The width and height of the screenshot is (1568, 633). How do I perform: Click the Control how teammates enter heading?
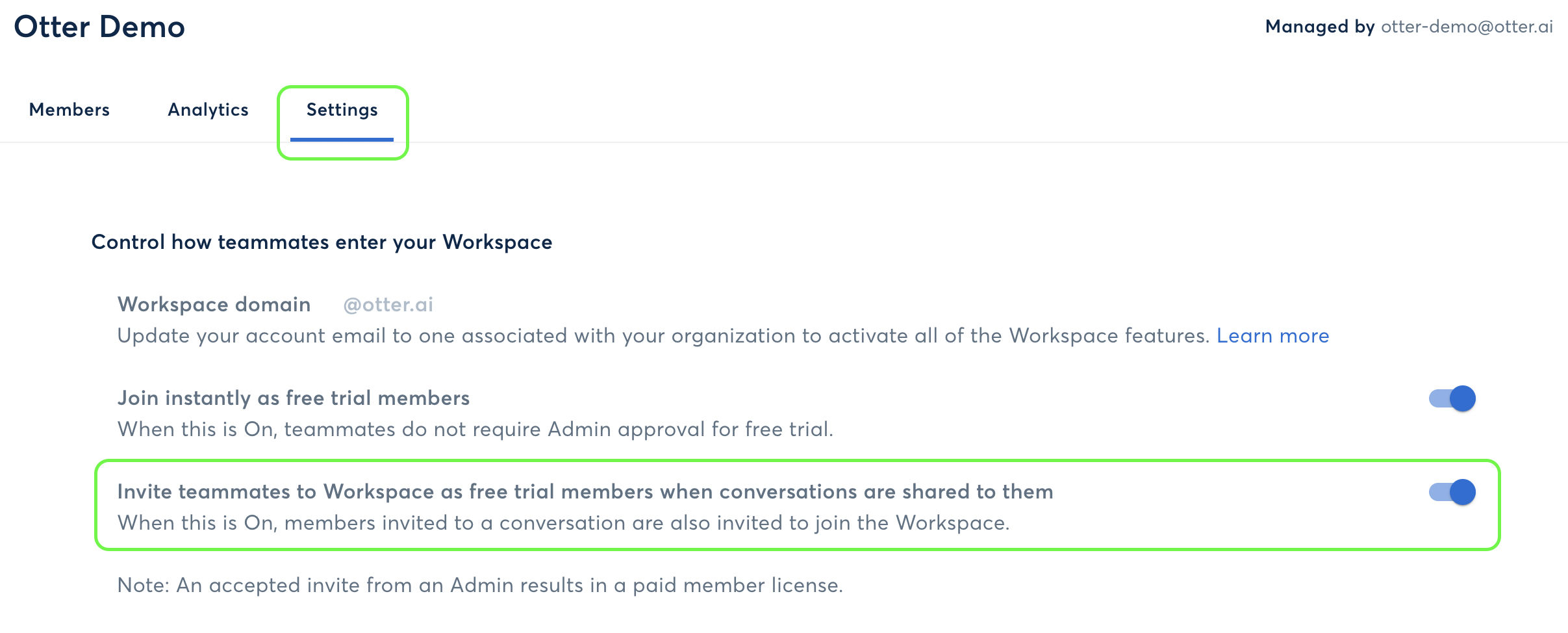click(322, 242)
